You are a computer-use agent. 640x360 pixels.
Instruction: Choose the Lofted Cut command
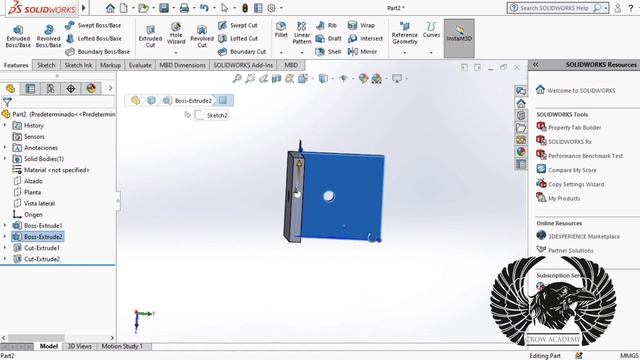[238, 38]
